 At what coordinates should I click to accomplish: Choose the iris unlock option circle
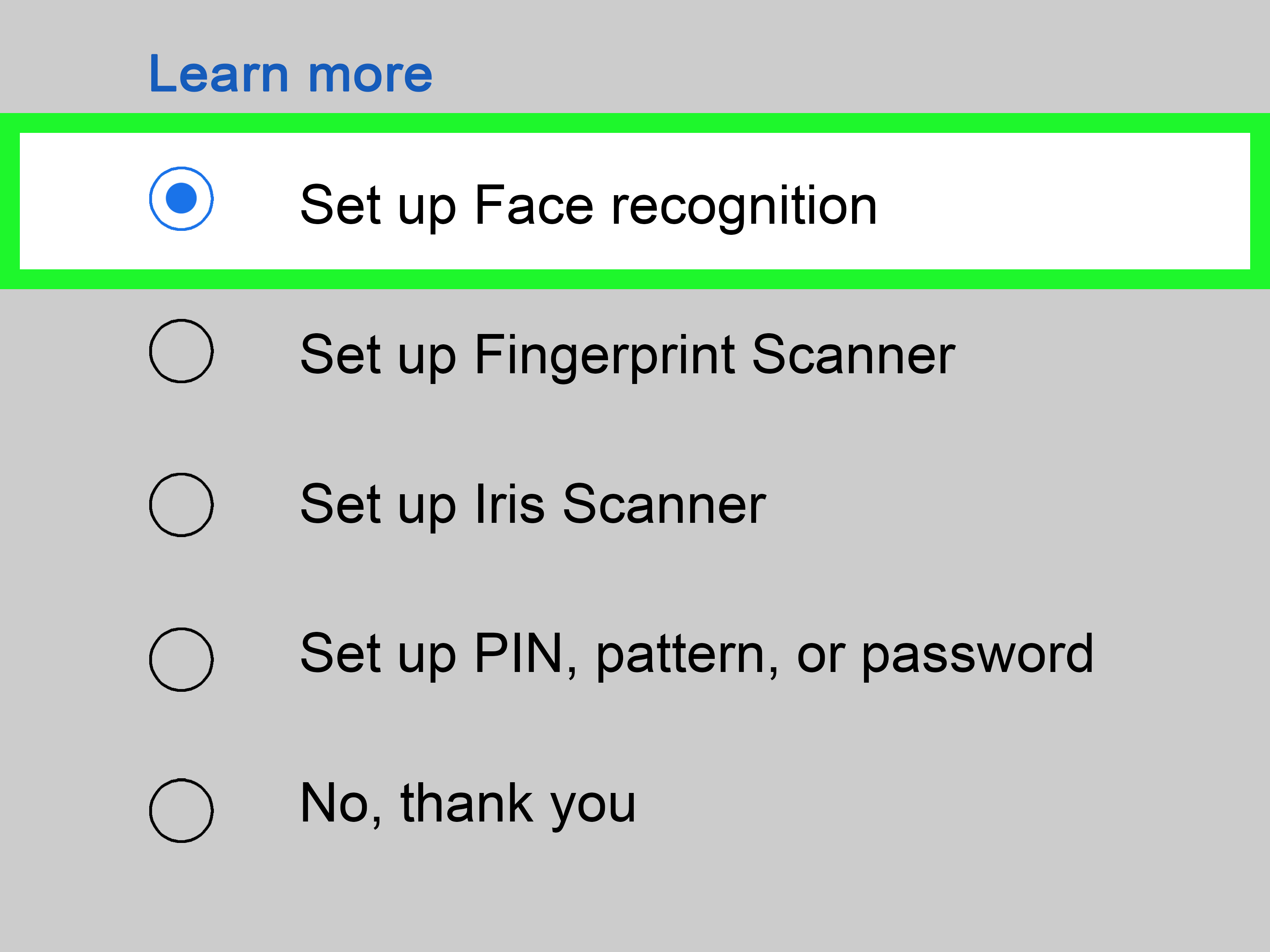pos(181,505)
